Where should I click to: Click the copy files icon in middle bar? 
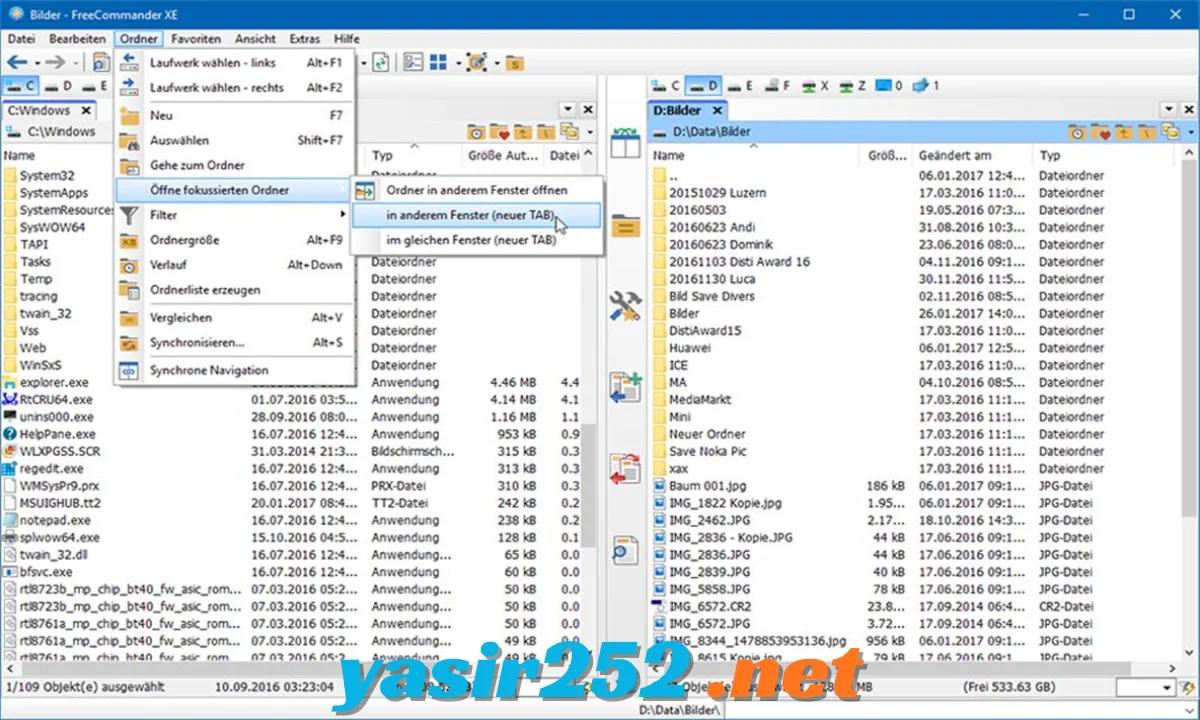click(x=625, y=386)
